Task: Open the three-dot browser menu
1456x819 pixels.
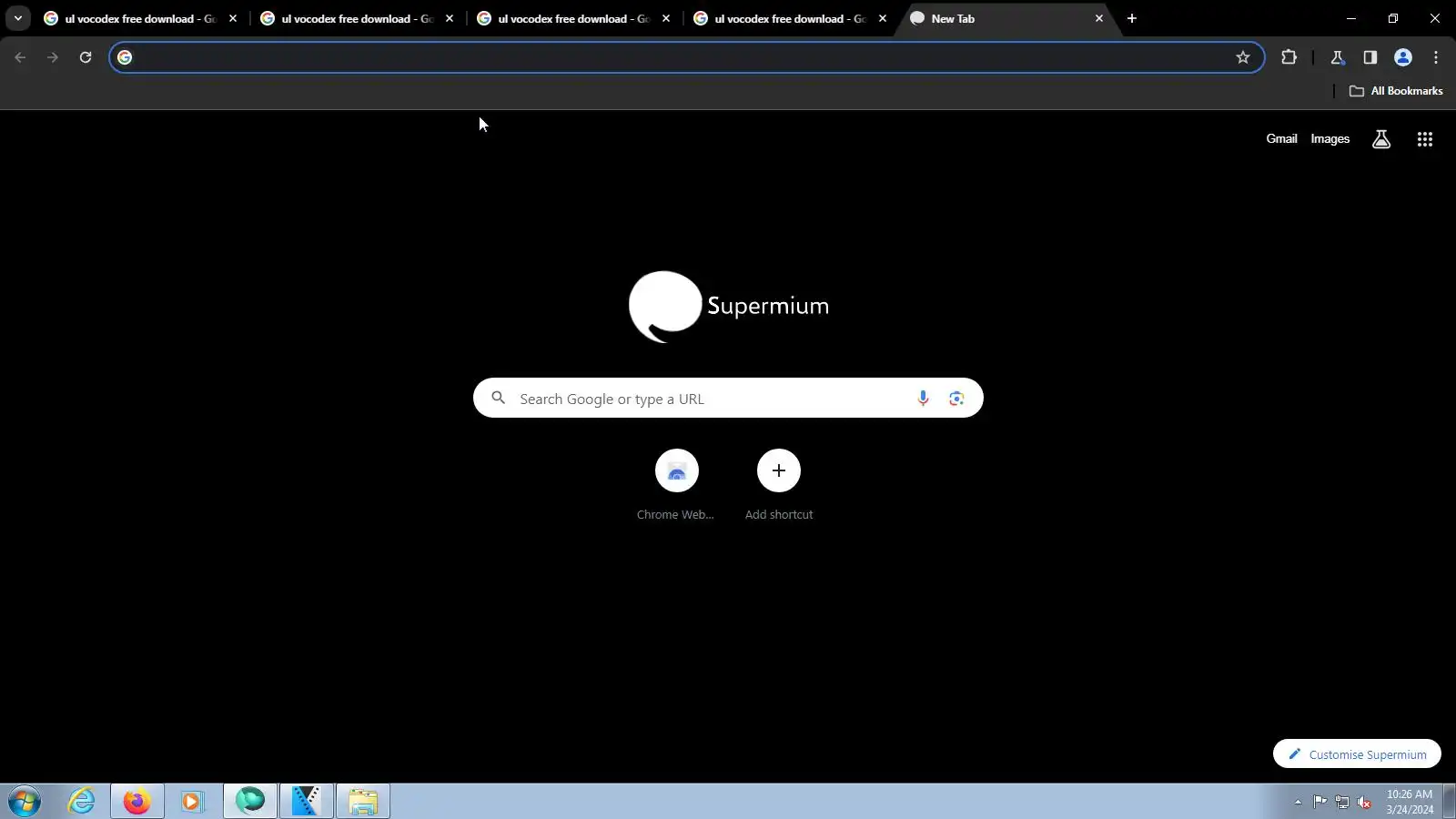Action: coord(1436,57)
